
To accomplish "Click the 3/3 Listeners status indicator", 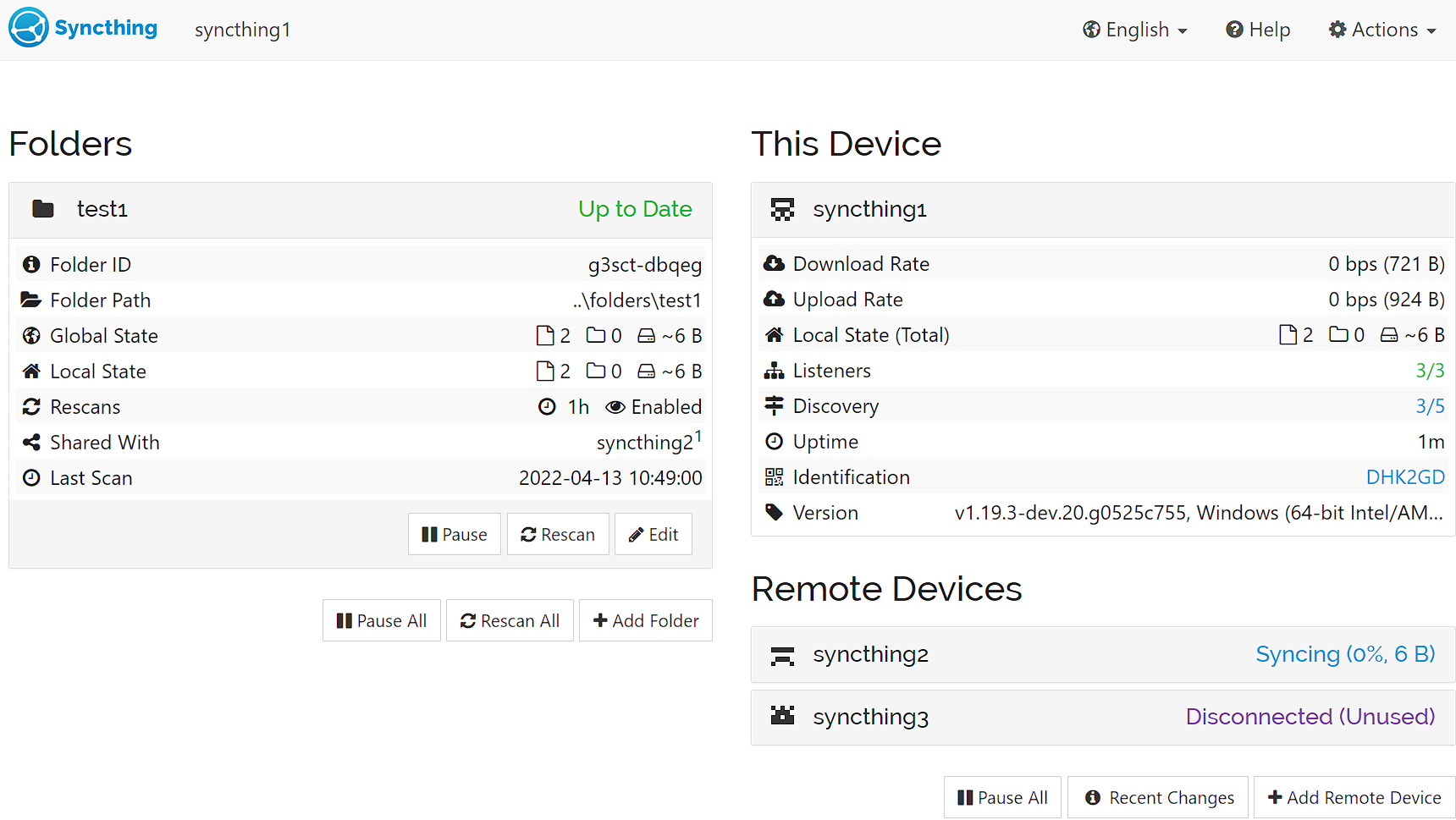I will 1430,370.
